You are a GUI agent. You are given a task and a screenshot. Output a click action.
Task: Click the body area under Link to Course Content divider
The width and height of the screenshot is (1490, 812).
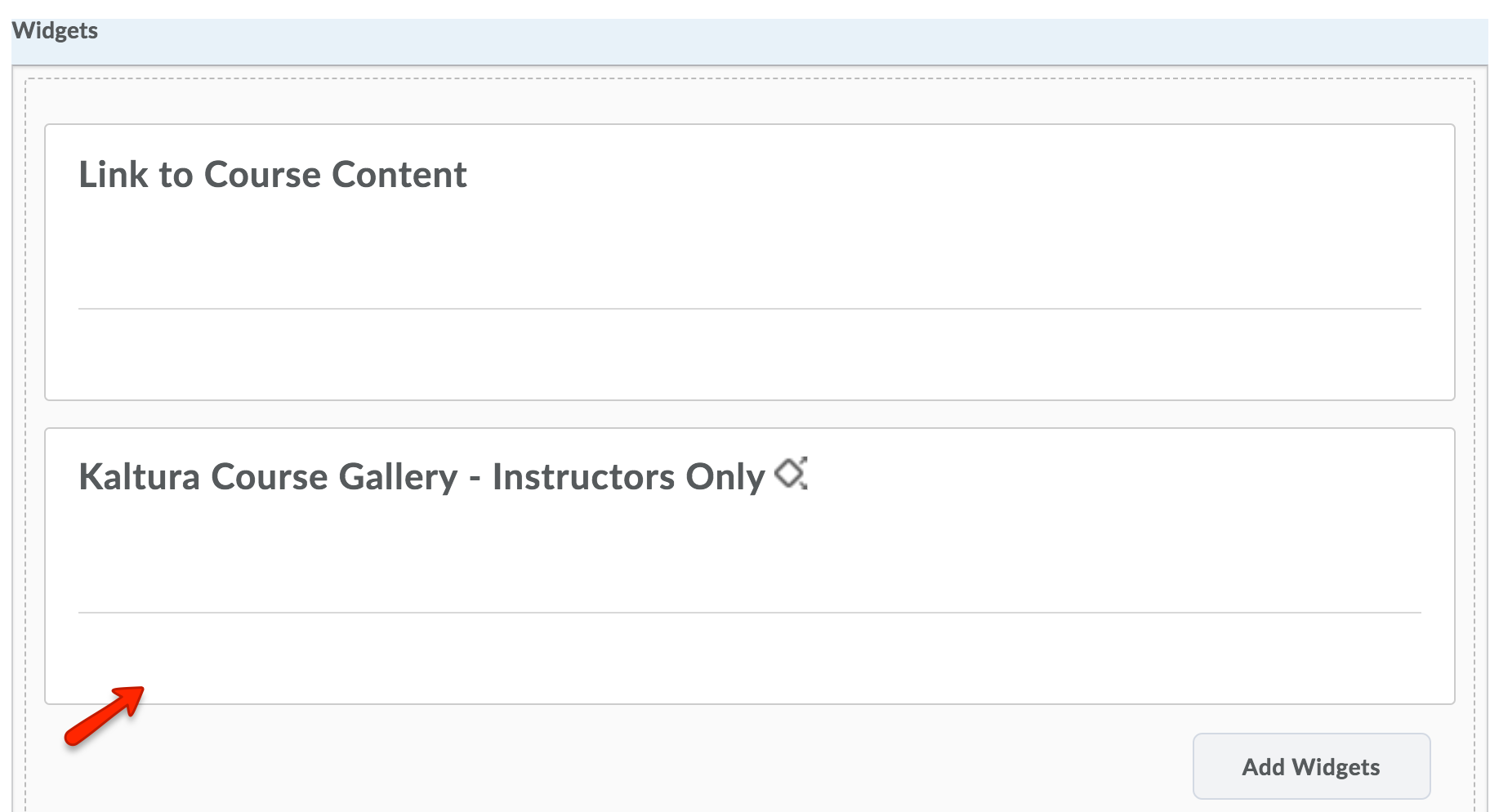[749, 354]
